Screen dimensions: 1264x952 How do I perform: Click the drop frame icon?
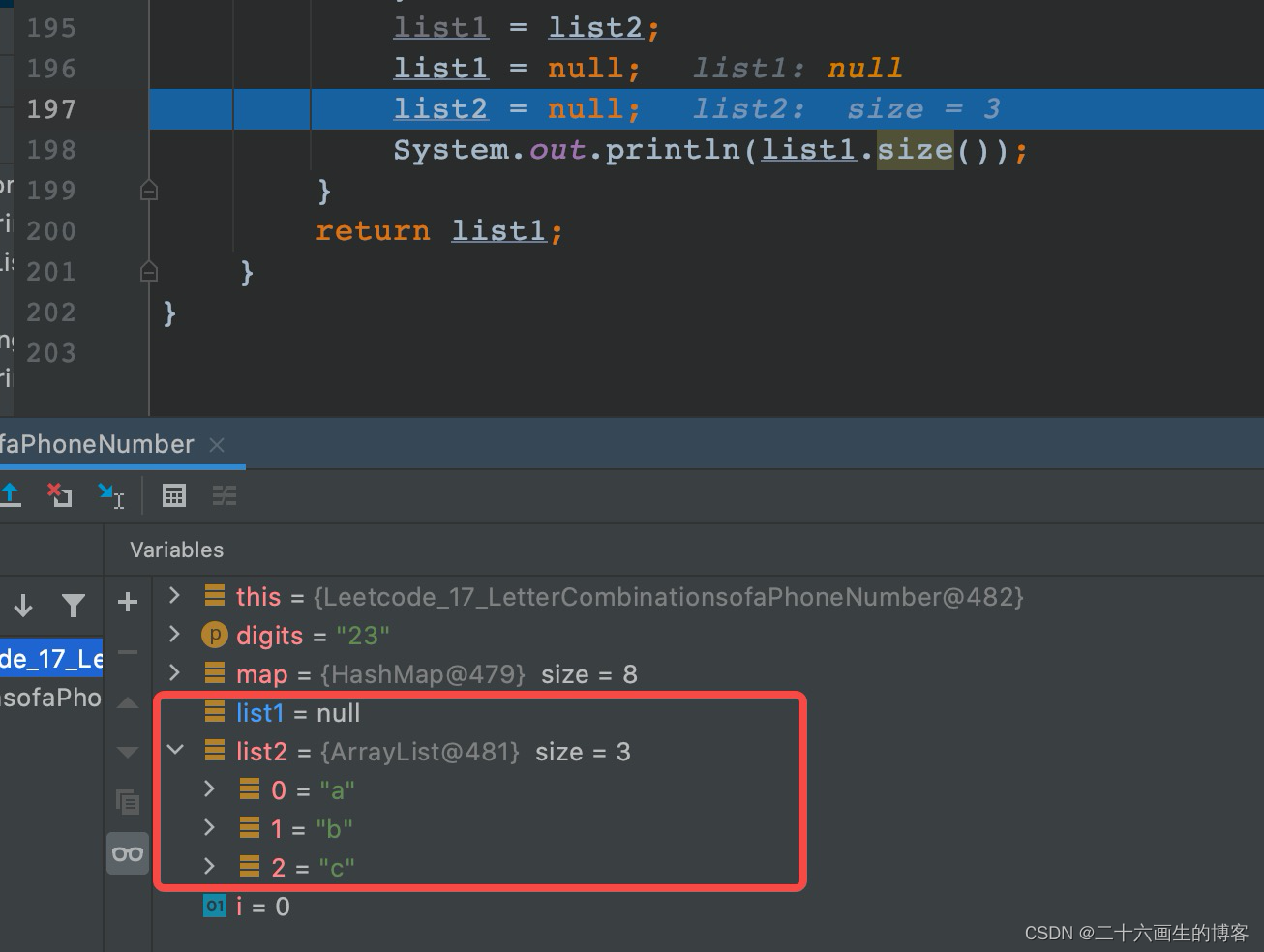[59, 495]
